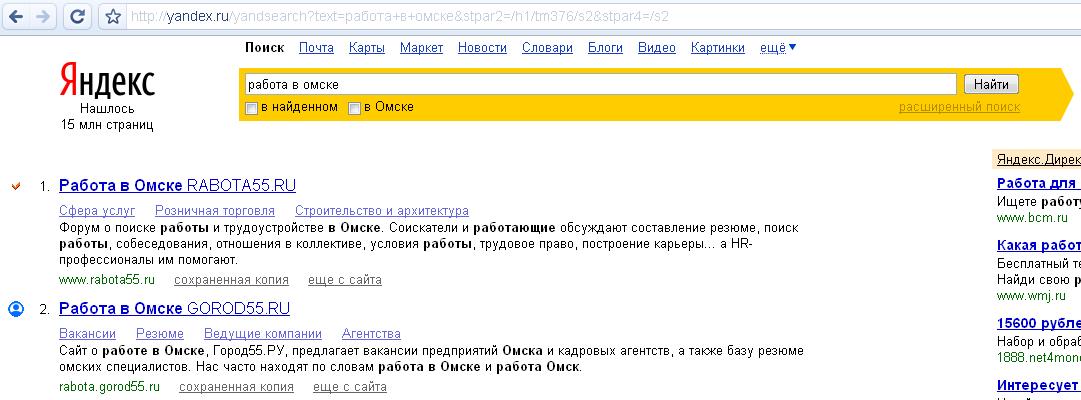Click the 15 млн страниц result count

107,125
